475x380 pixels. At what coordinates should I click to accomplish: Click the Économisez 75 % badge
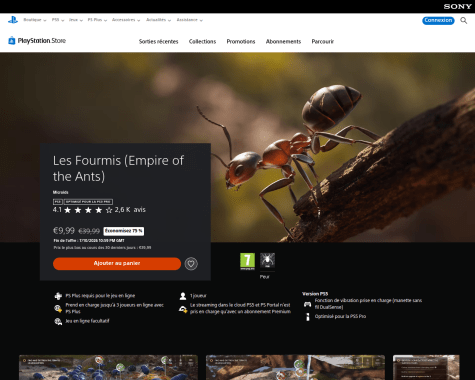point(124,231)
